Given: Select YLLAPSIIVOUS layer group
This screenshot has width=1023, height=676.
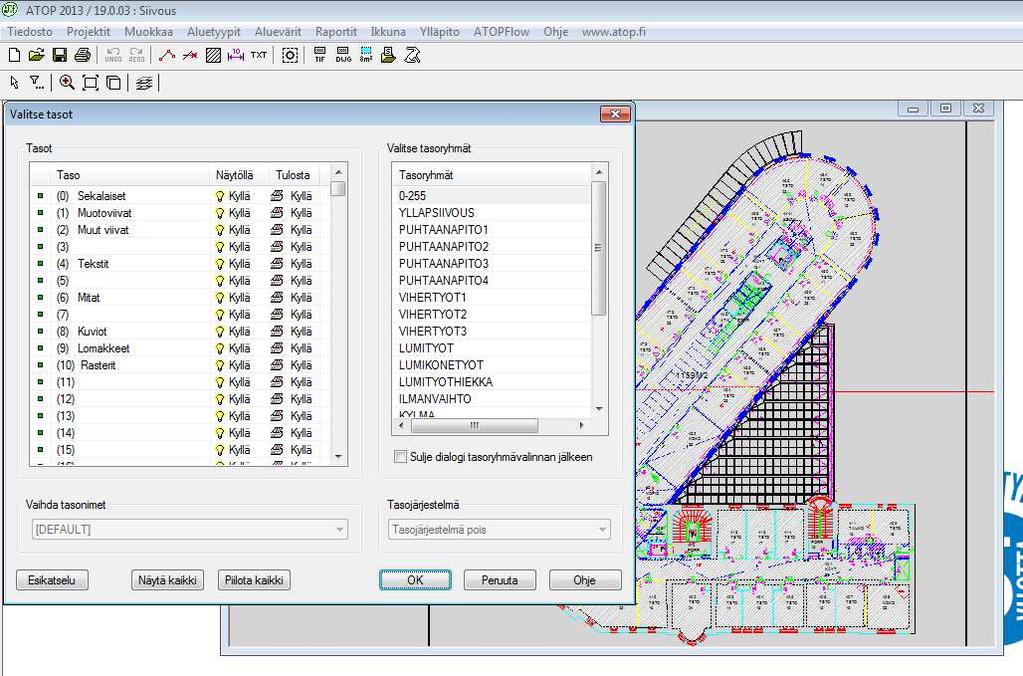Looking at the screenshot, I should click(x=492, y=213).
